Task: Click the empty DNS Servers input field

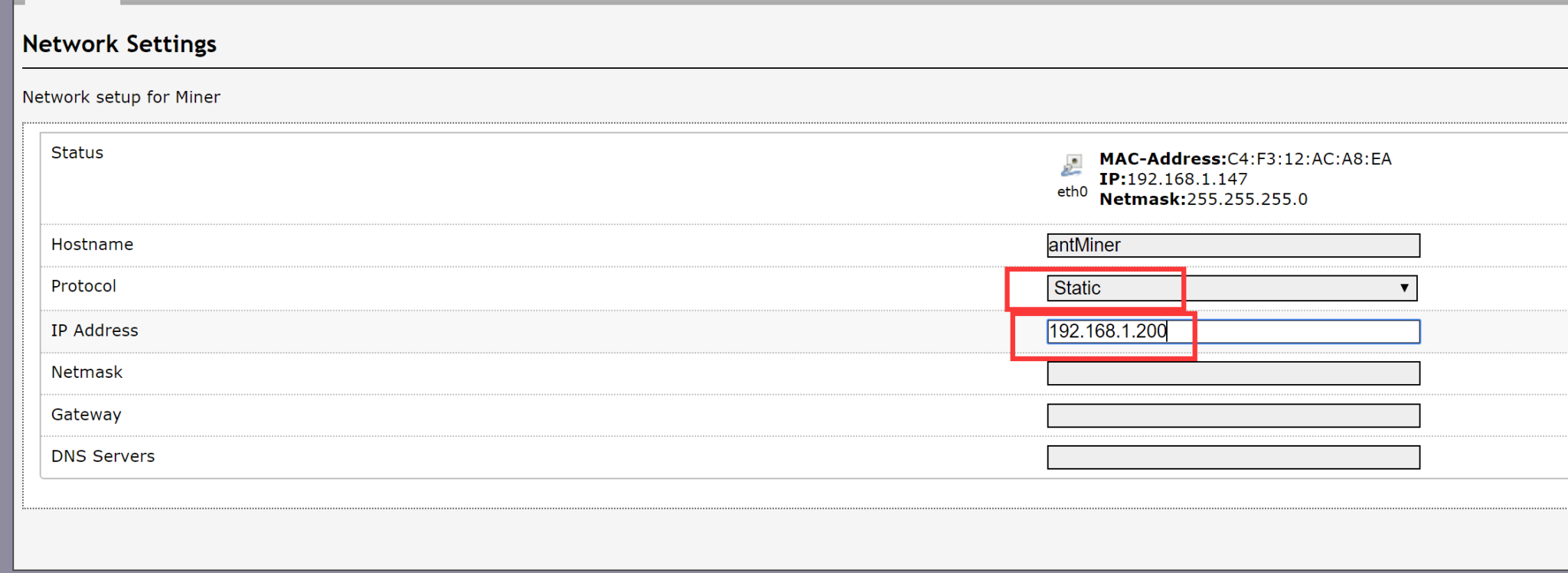Action: tap(1233, 457)
